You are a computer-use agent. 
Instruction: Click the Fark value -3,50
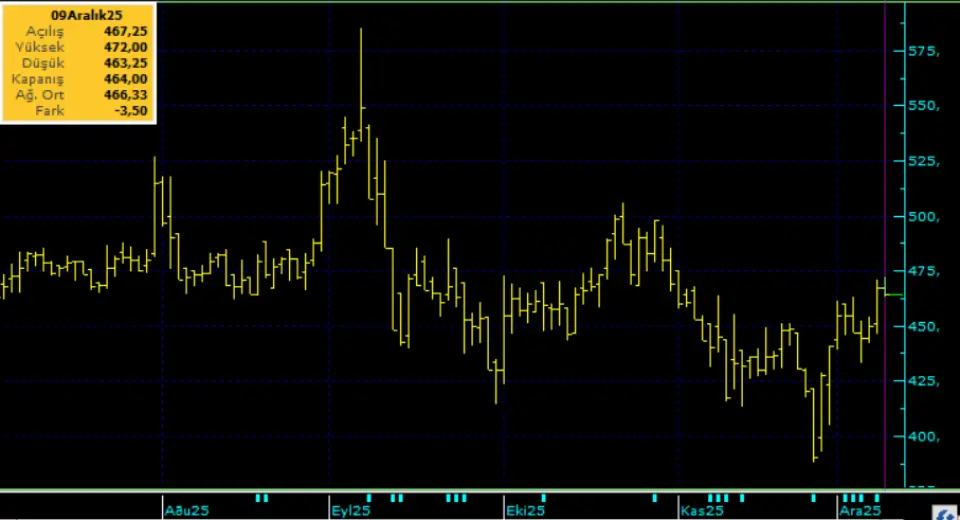(130, 111)
